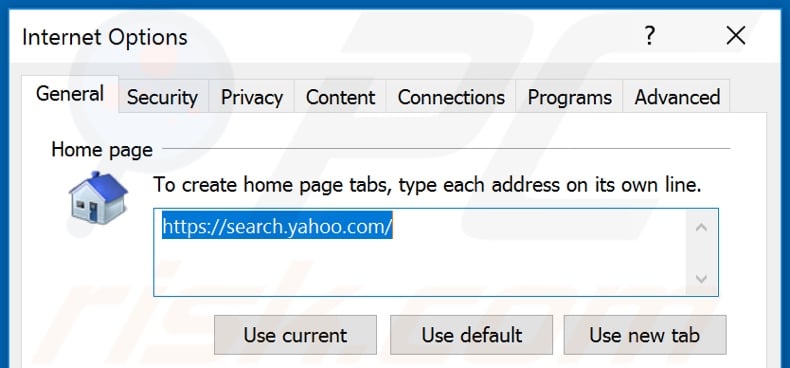Select the Privacy tab
Screen dimensions: 790x368
pyautogui.click(x=251, y=97)
